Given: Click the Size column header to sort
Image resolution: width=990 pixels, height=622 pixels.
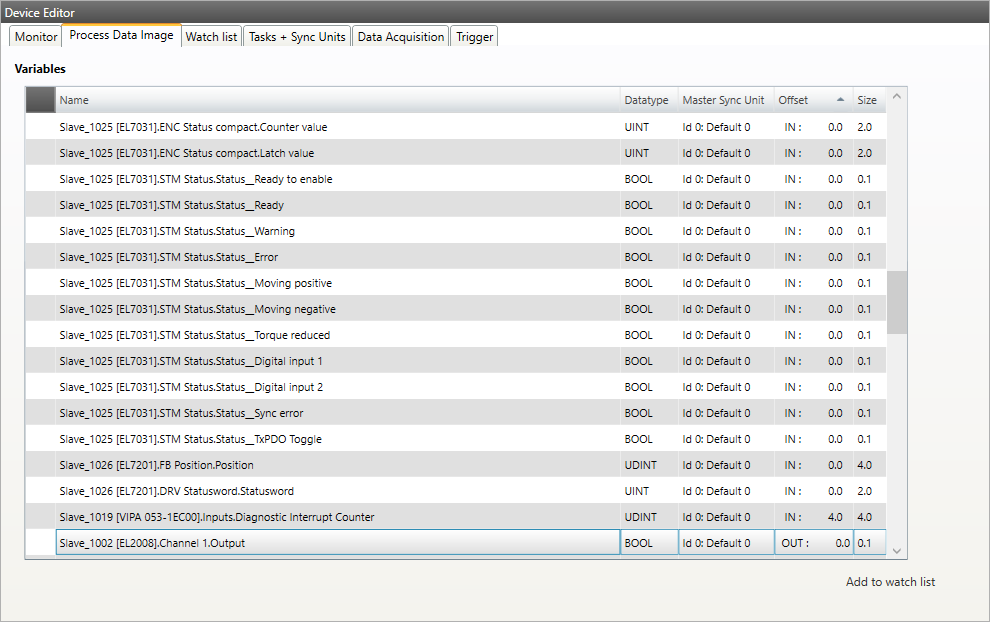Looking at the screenshot, I should point(866,100).
